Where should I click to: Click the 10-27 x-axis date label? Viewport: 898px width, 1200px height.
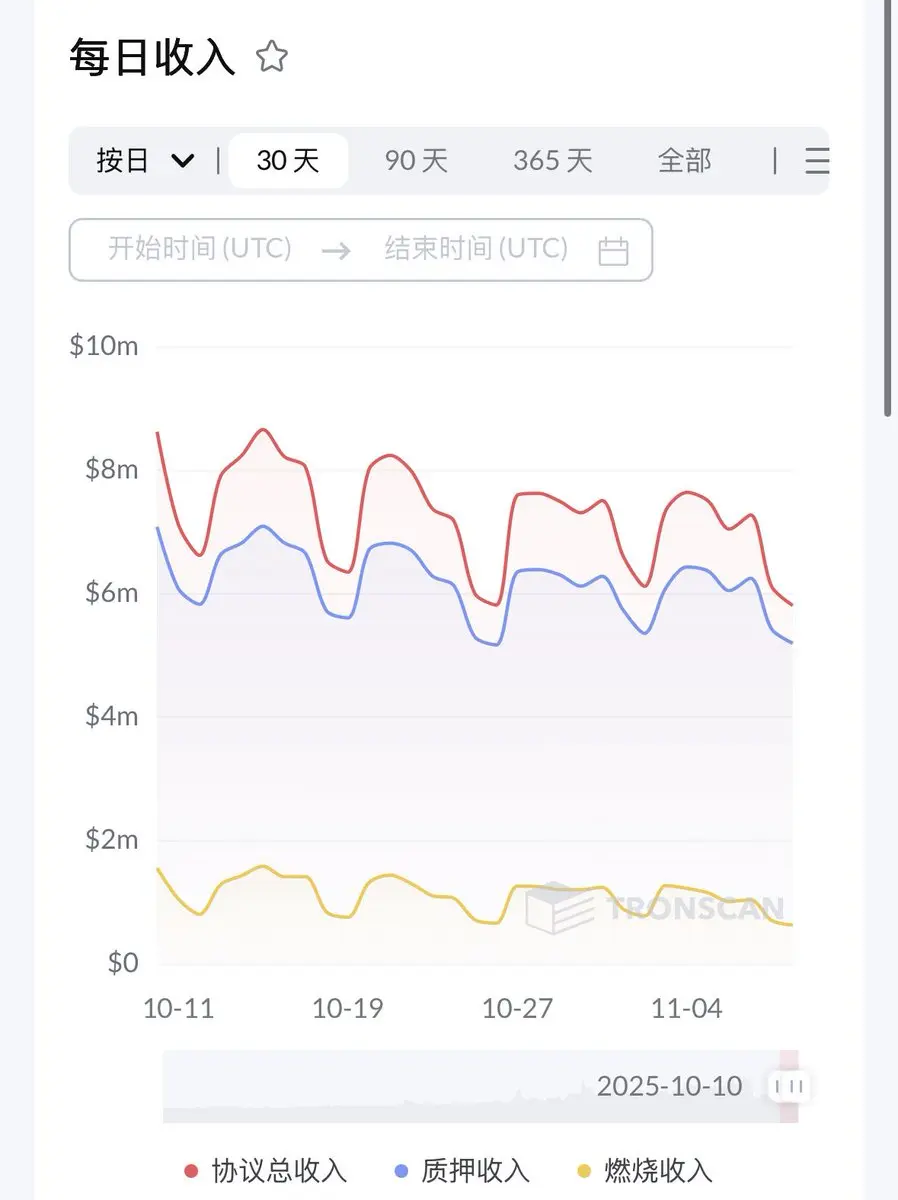[x=517, y=1008]
